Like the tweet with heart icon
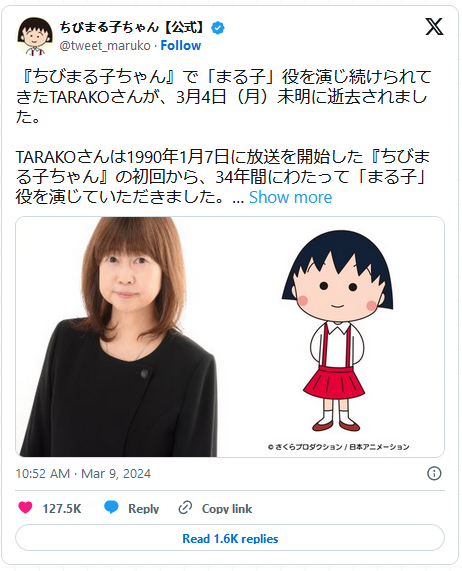 point(25,507)
